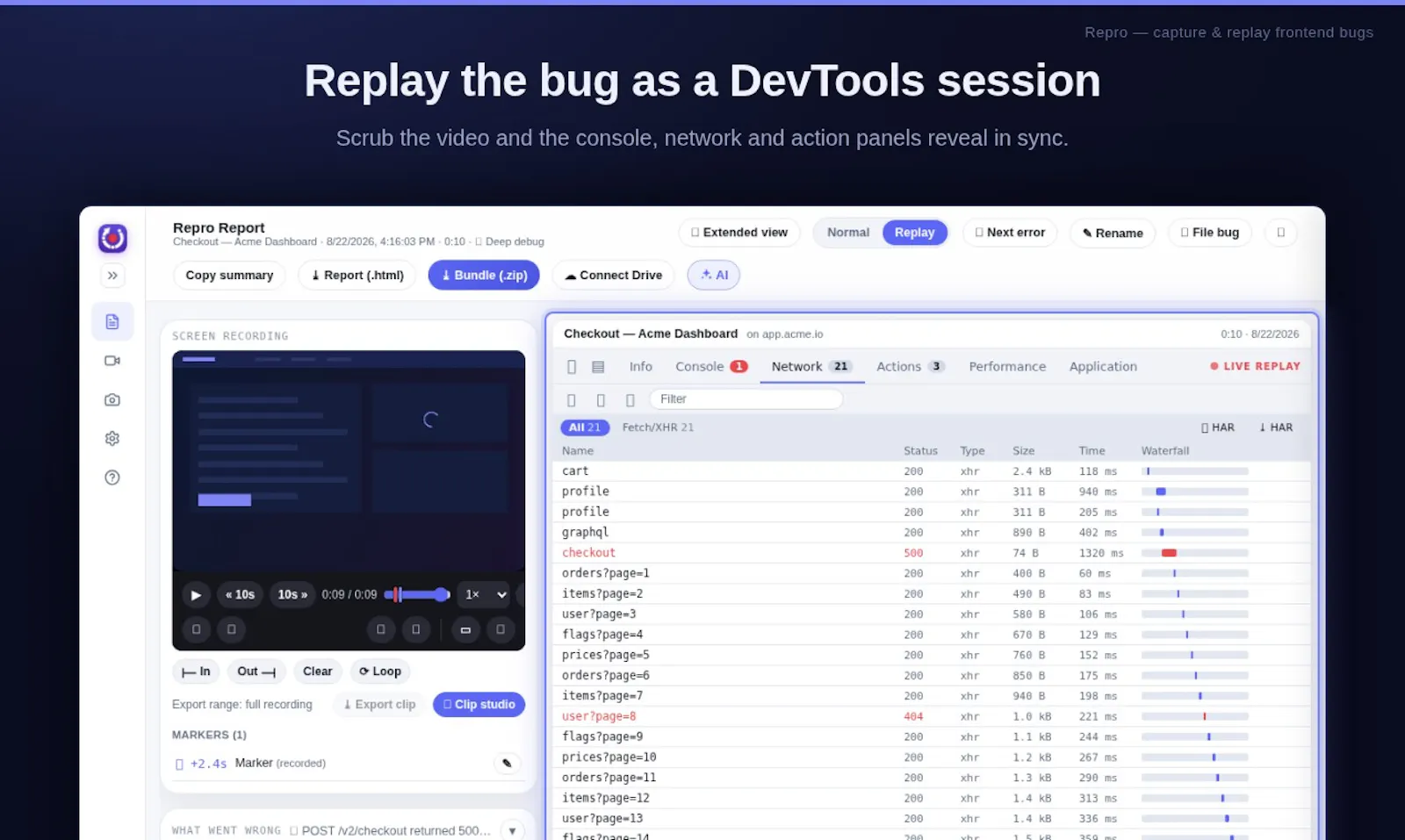Open the Console tab
Screen dimensions: 1405x840
(711, 367)
